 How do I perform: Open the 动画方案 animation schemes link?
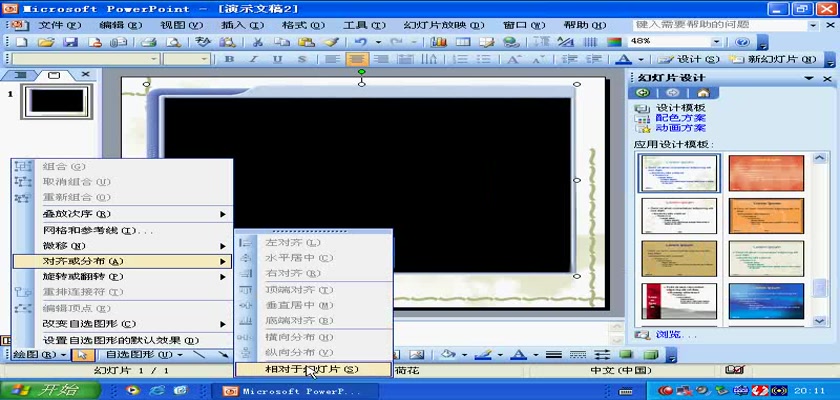tap(680, 128)
